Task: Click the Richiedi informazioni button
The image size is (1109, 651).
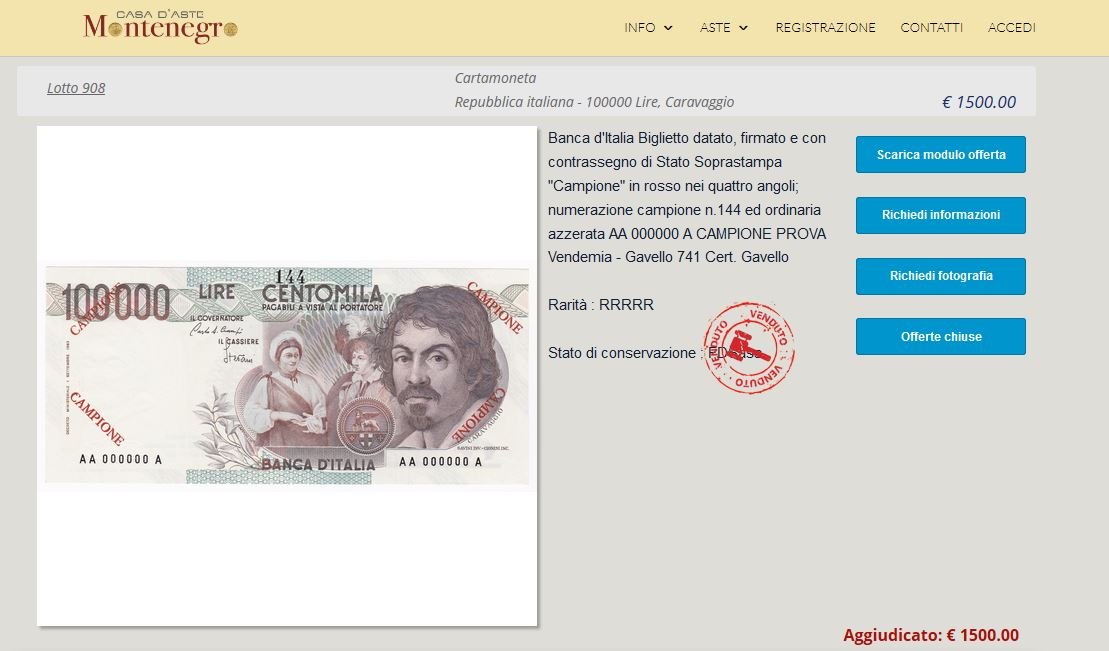Action: click(941, 215)
